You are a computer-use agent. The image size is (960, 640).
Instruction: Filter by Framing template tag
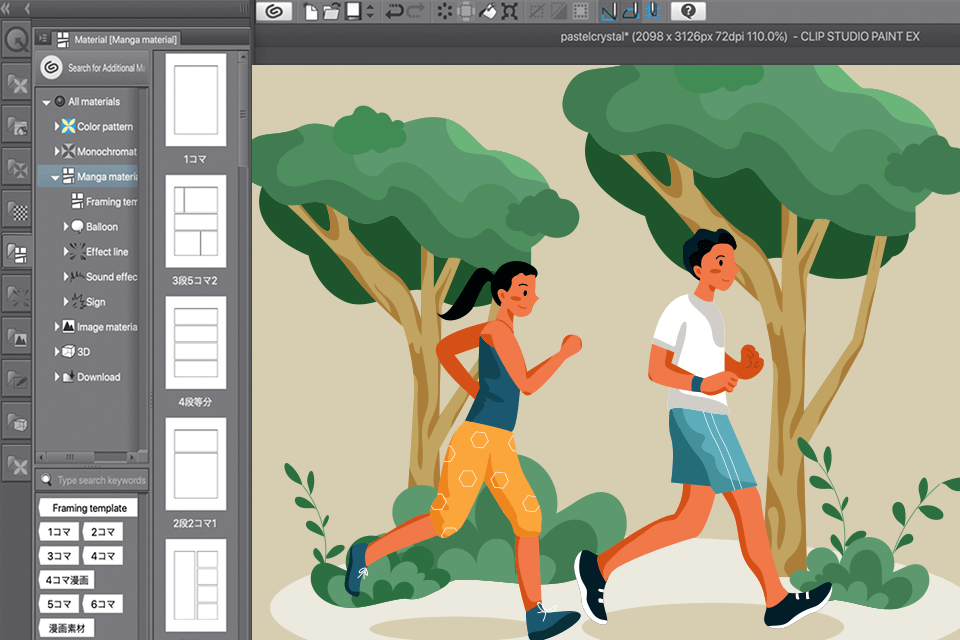tap(89, 508)
